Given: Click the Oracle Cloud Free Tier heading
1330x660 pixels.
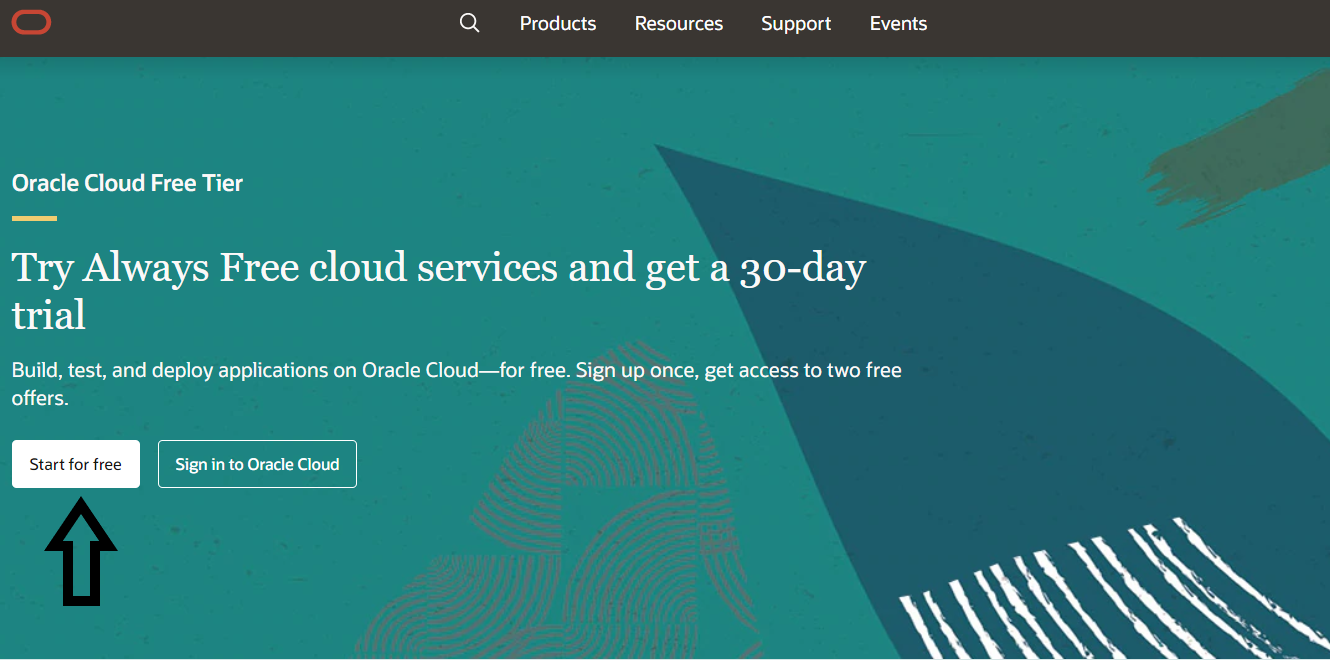Looking at the screenshot, I should pos(127,183).
